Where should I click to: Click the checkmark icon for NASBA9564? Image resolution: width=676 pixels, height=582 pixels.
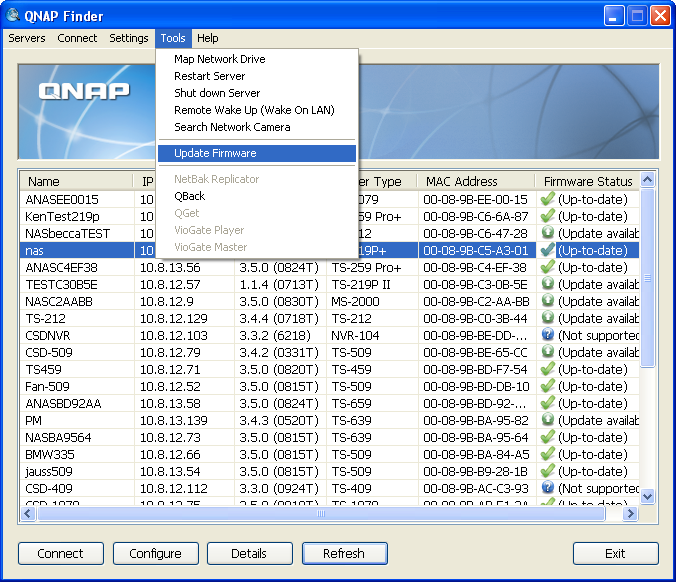click(x=547, y=437)
